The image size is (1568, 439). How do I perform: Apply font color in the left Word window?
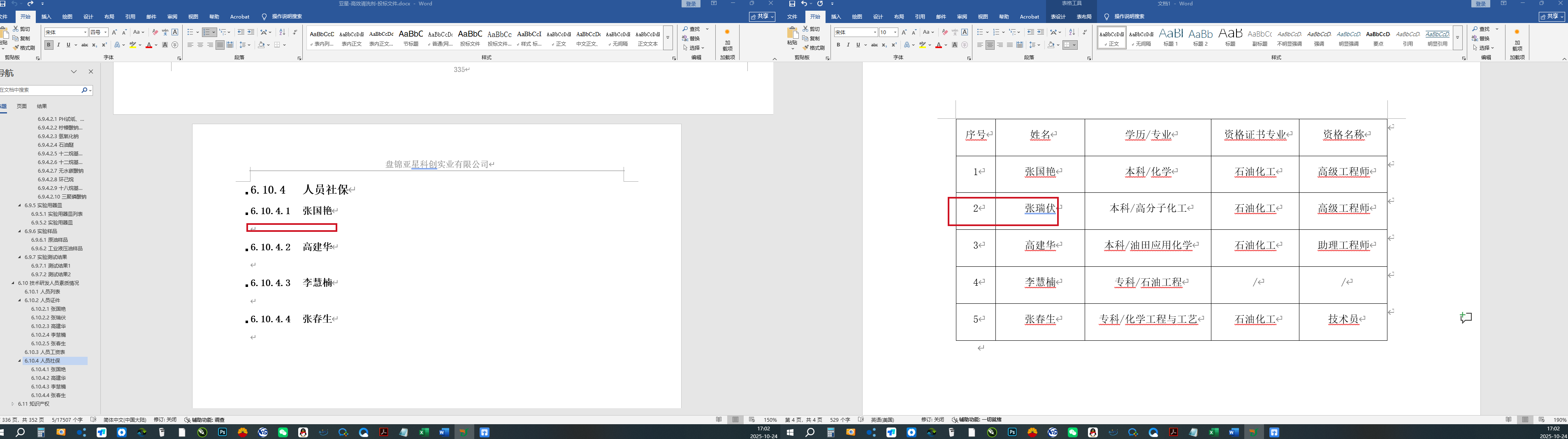(149, 45)
